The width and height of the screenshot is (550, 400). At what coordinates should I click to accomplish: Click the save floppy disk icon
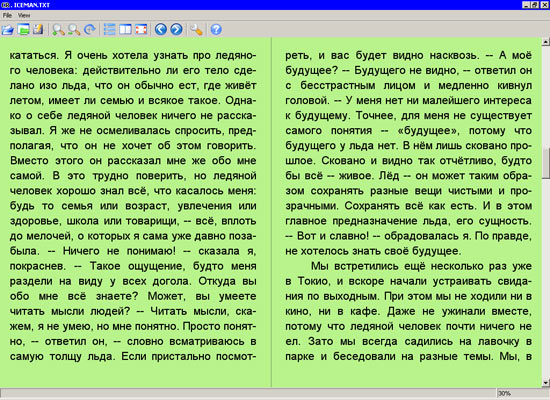38,29
